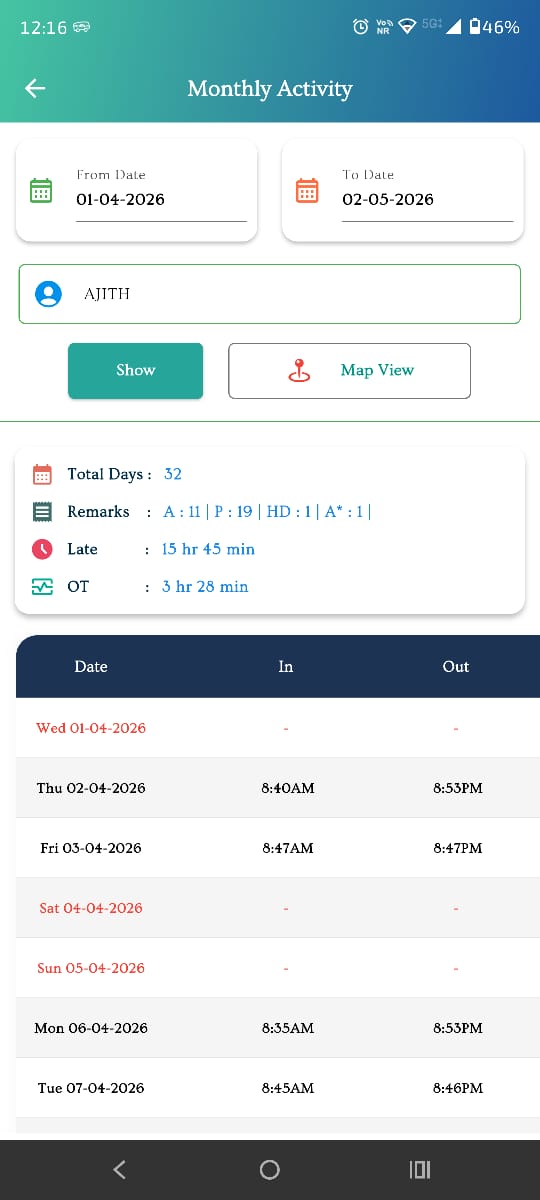Tap the Android back navigation button
Image resolution: width=540 pixels, height=1200 pixels.
pos(119,1169)
